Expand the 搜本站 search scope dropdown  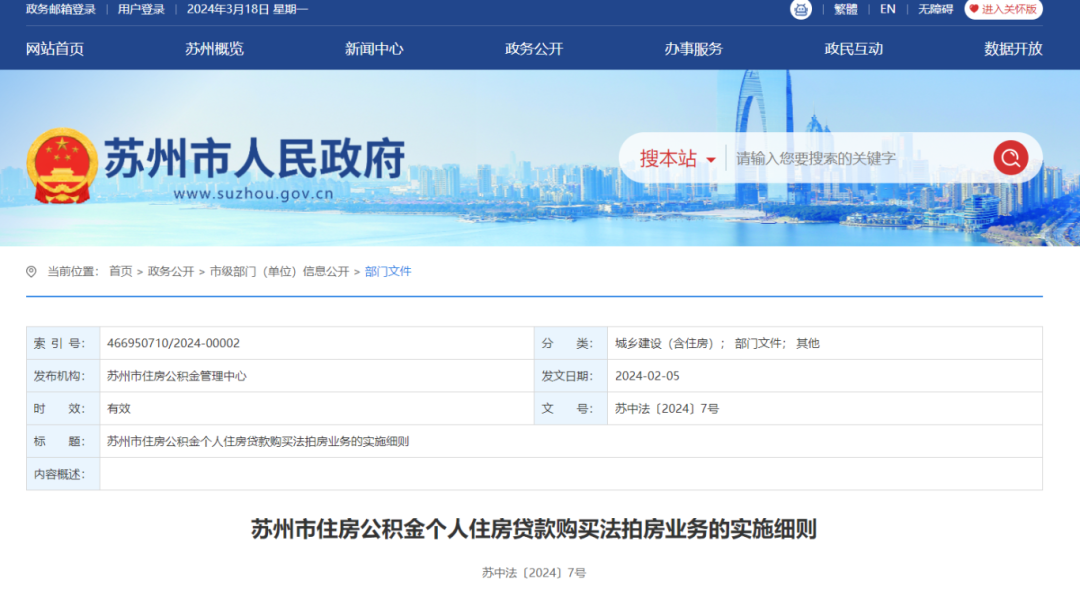(678, 159)
